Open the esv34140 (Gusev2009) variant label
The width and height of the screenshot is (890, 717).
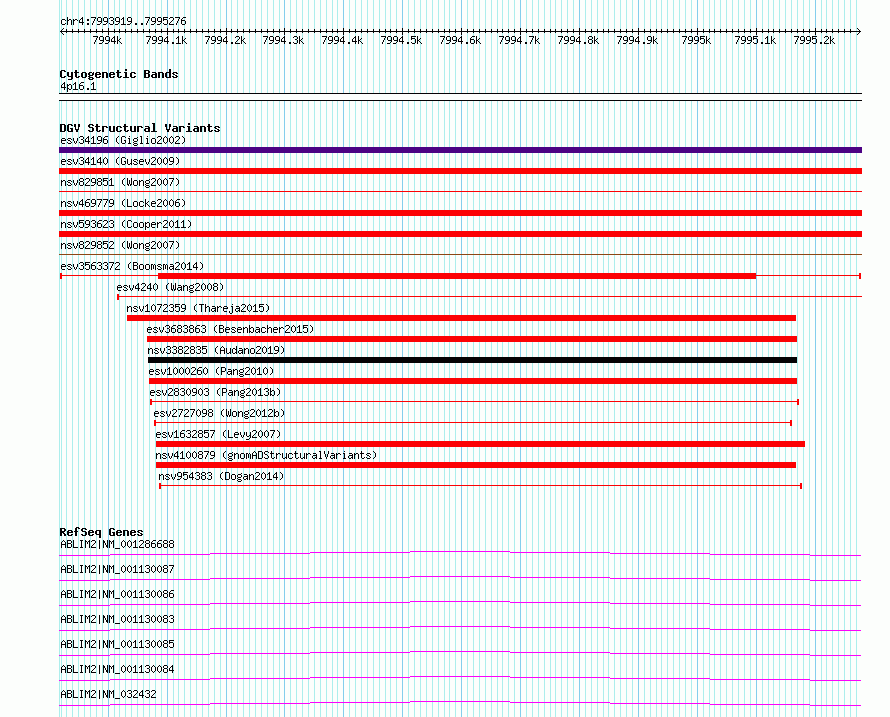(x=120, y=161)
